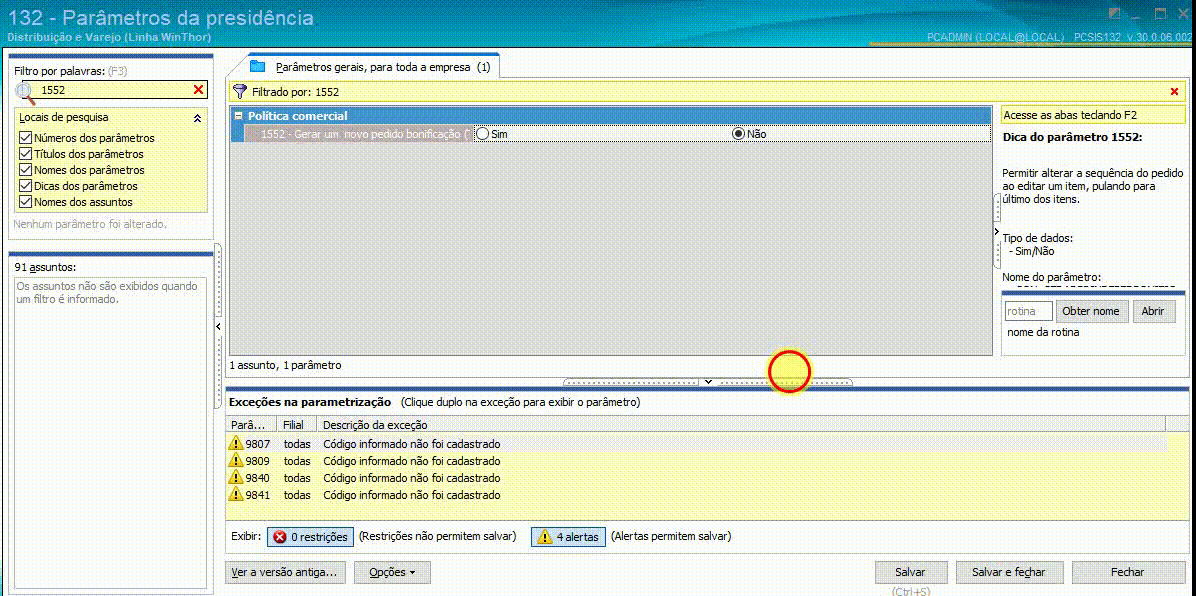Click the folder icon on Parâmetros gerais tab

(x=258, y=66)
